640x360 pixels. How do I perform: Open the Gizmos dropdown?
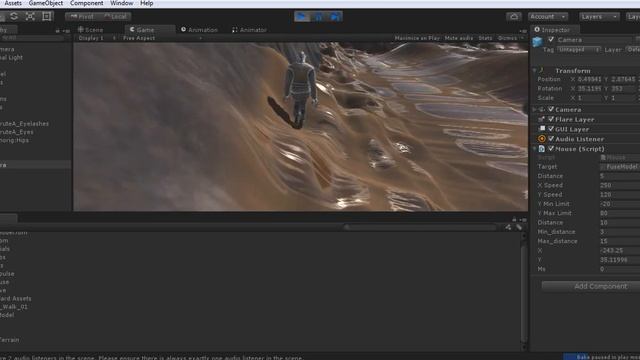(x=510, y=38)
